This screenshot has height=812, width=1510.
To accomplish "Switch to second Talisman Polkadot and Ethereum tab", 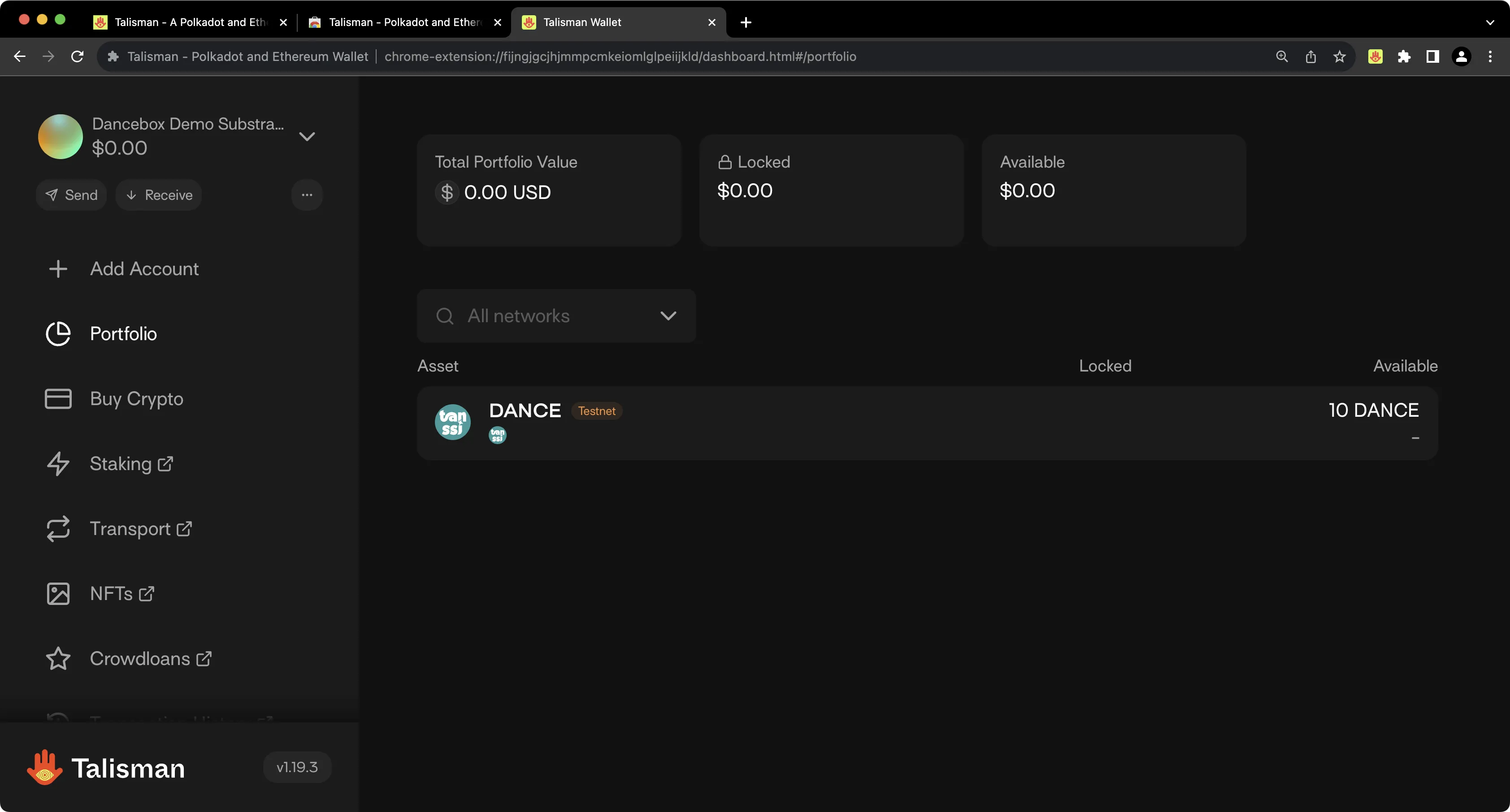I will (x=404, y=22).
